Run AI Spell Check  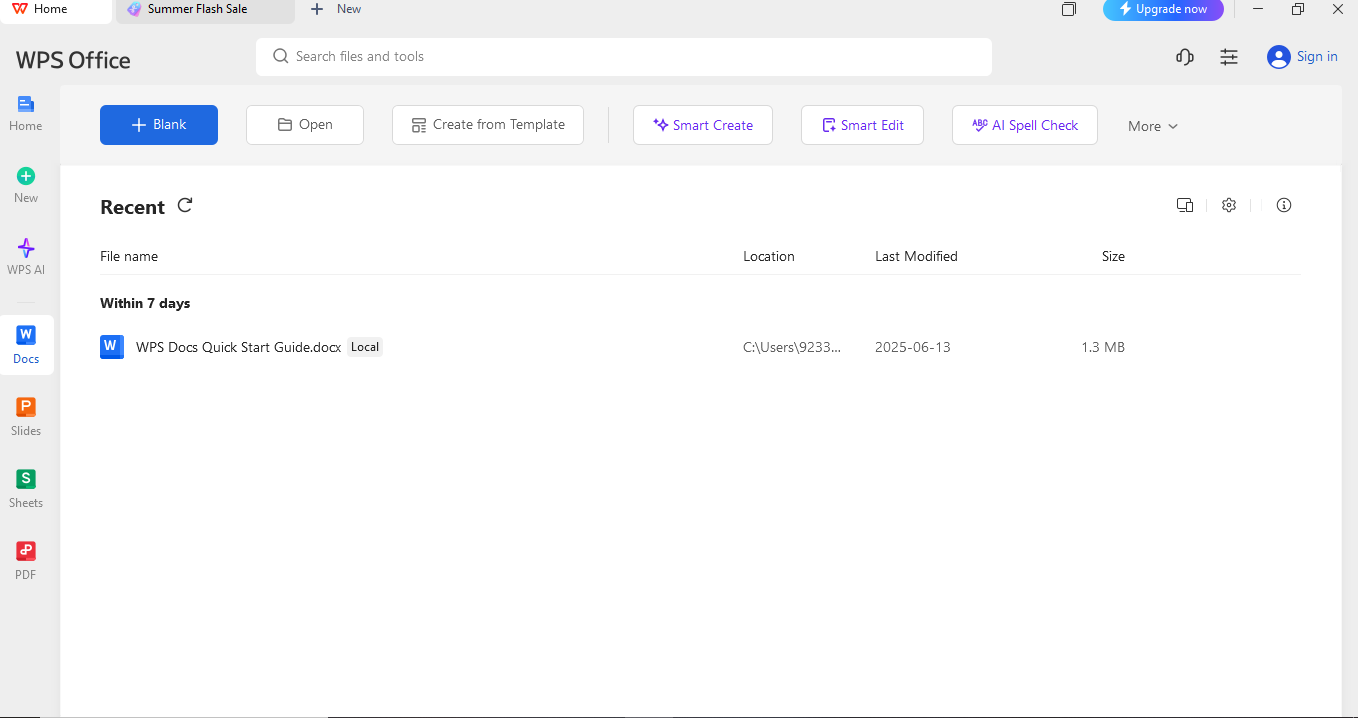pos(1024,124)
